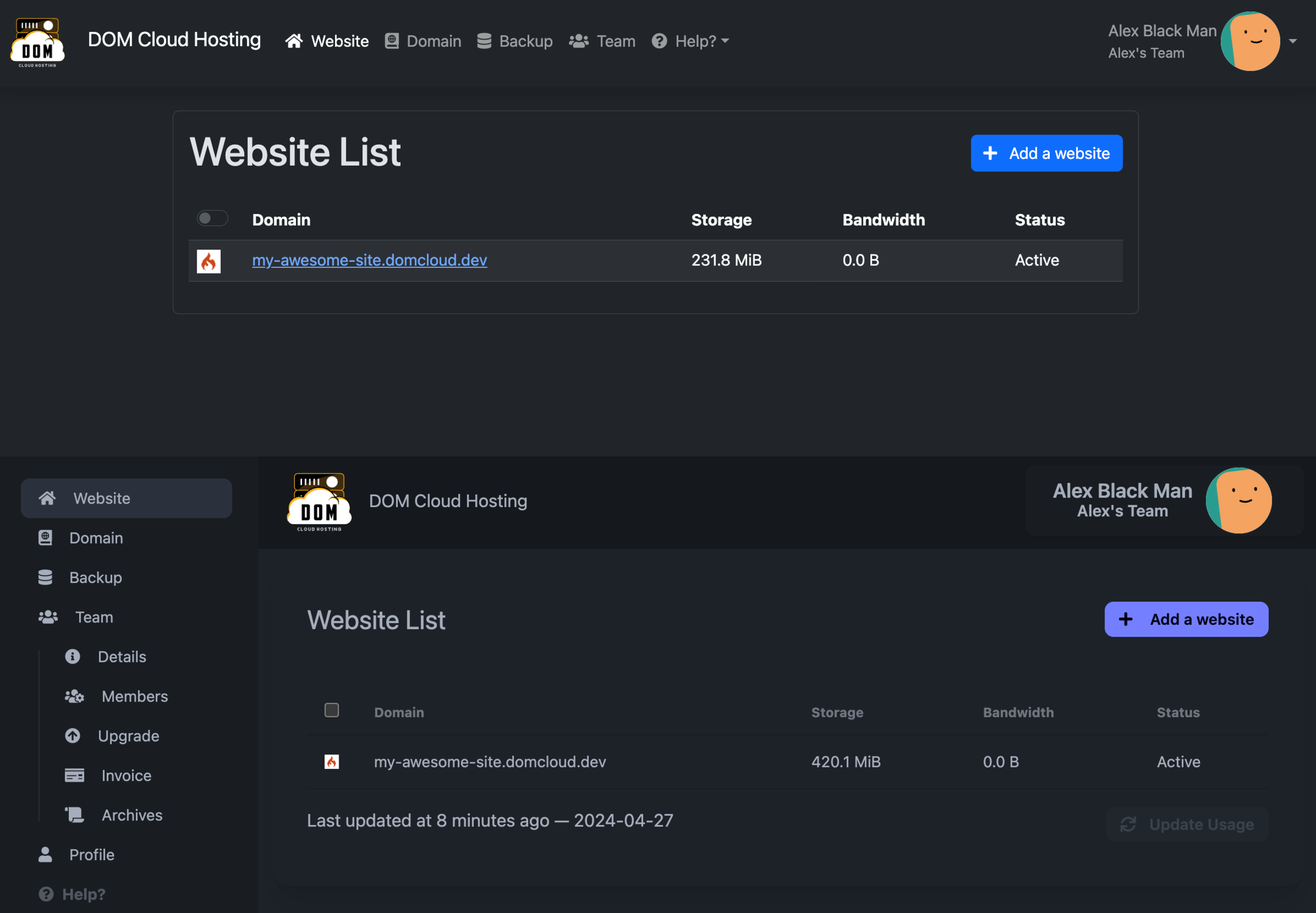Click the Alex Black Man profile card

click(1162, 501)
